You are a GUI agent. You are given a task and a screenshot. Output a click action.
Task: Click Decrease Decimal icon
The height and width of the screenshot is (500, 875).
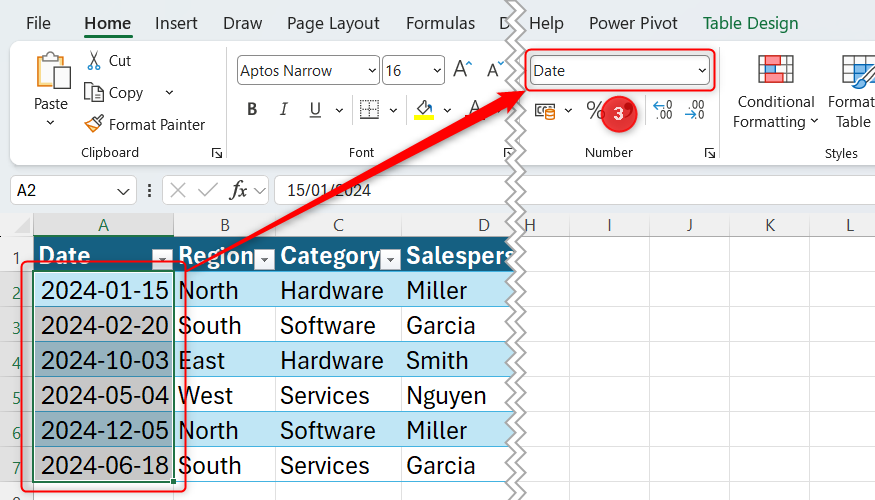tap(695, 110)
